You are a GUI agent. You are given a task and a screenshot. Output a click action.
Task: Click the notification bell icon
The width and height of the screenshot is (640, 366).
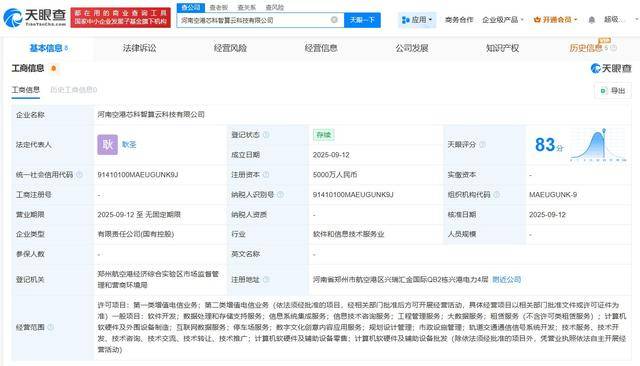(x=591, y=20)
